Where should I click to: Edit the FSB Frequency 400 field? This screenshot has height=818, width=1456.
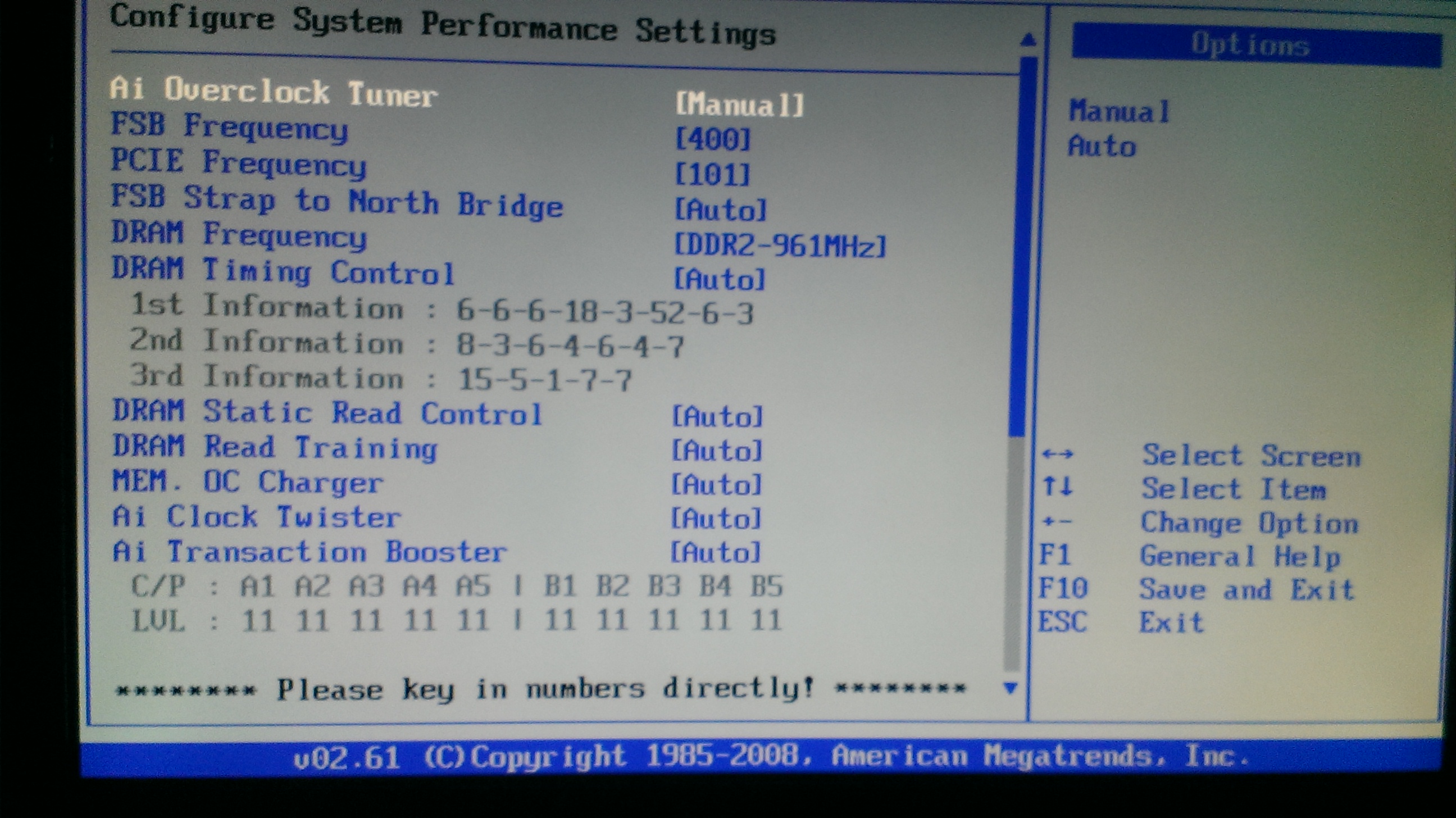[713, 140]
